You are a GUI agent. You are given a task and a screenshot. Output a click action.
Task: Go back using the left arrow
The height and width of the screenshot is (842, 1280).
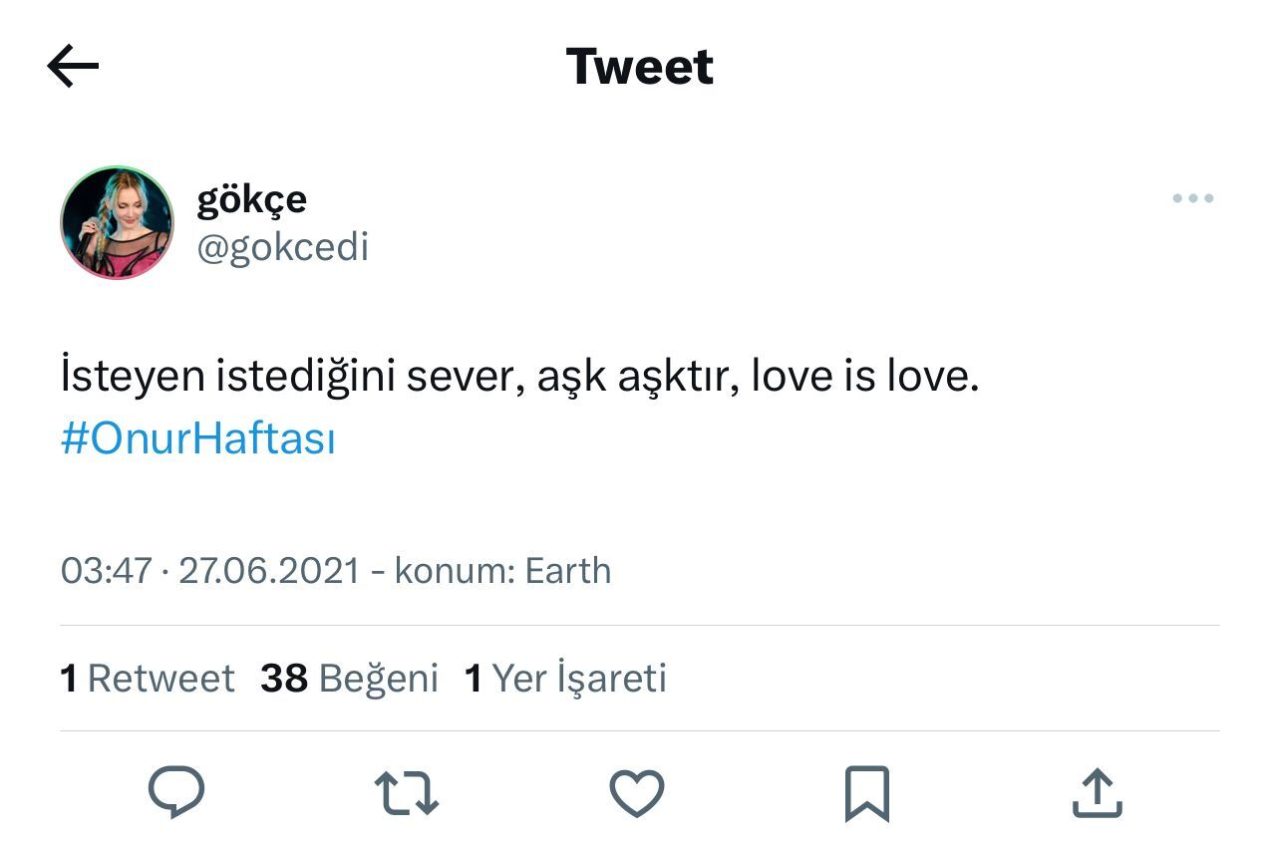(x=73, y=67)
